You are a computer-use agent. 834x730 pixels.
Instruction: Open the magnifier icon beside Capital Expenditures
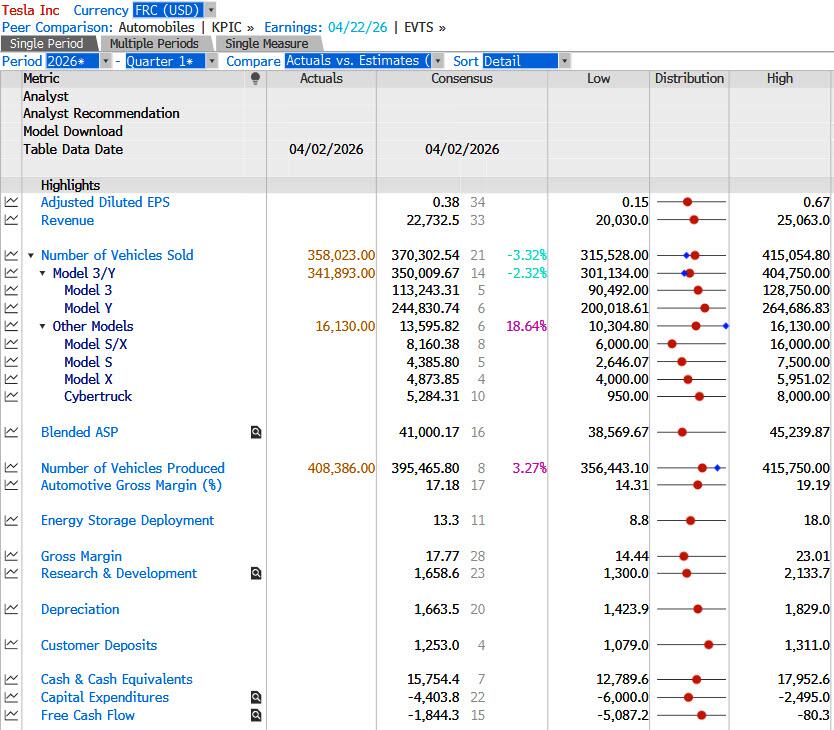pyautogui.click(x=256, y=698)
